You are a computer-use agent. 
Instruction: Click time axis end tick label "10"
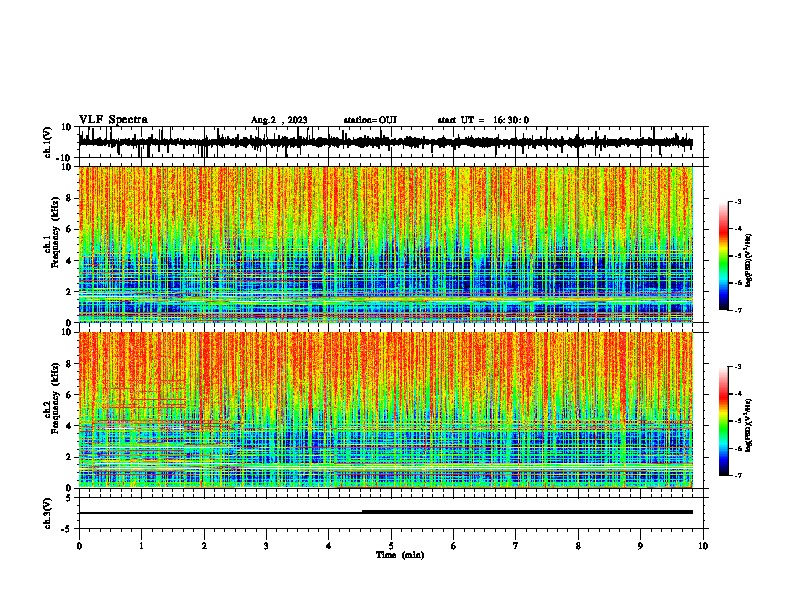[x=703, y=546]
